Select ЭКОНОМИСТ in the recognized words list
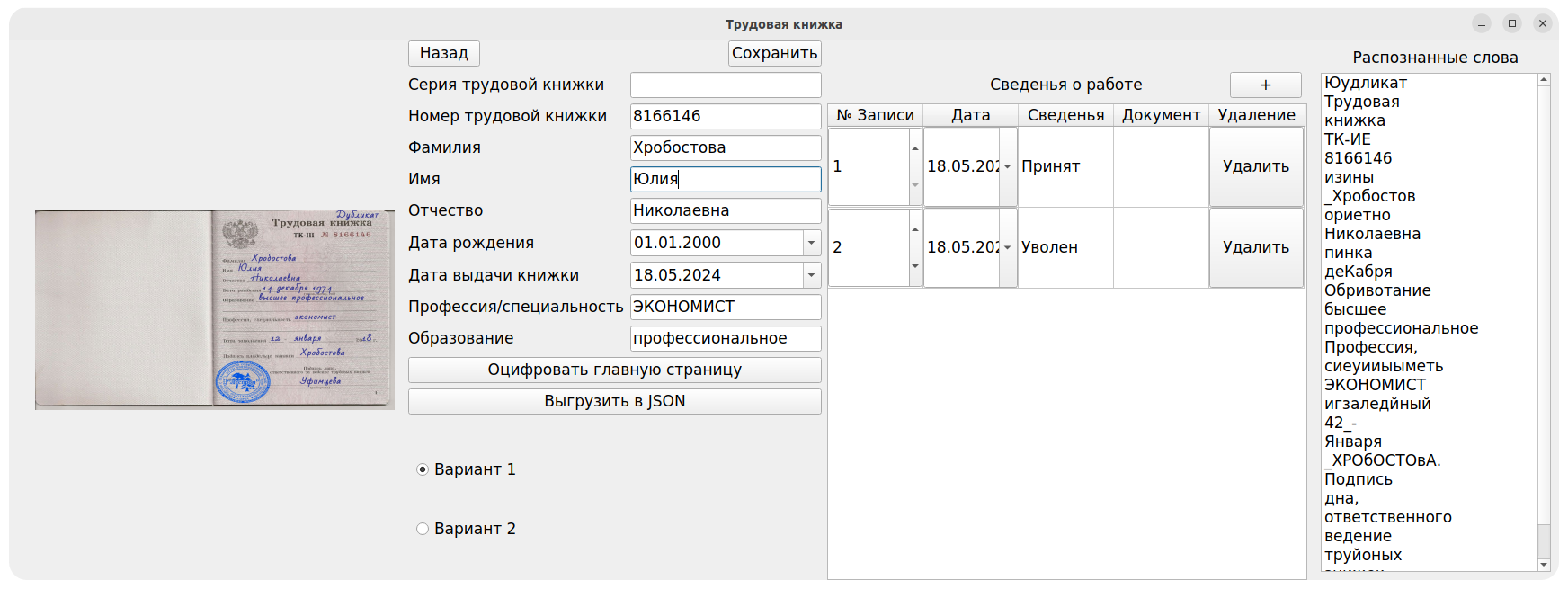Screen dimensions: 1568x589 [x=1375, y=385]
